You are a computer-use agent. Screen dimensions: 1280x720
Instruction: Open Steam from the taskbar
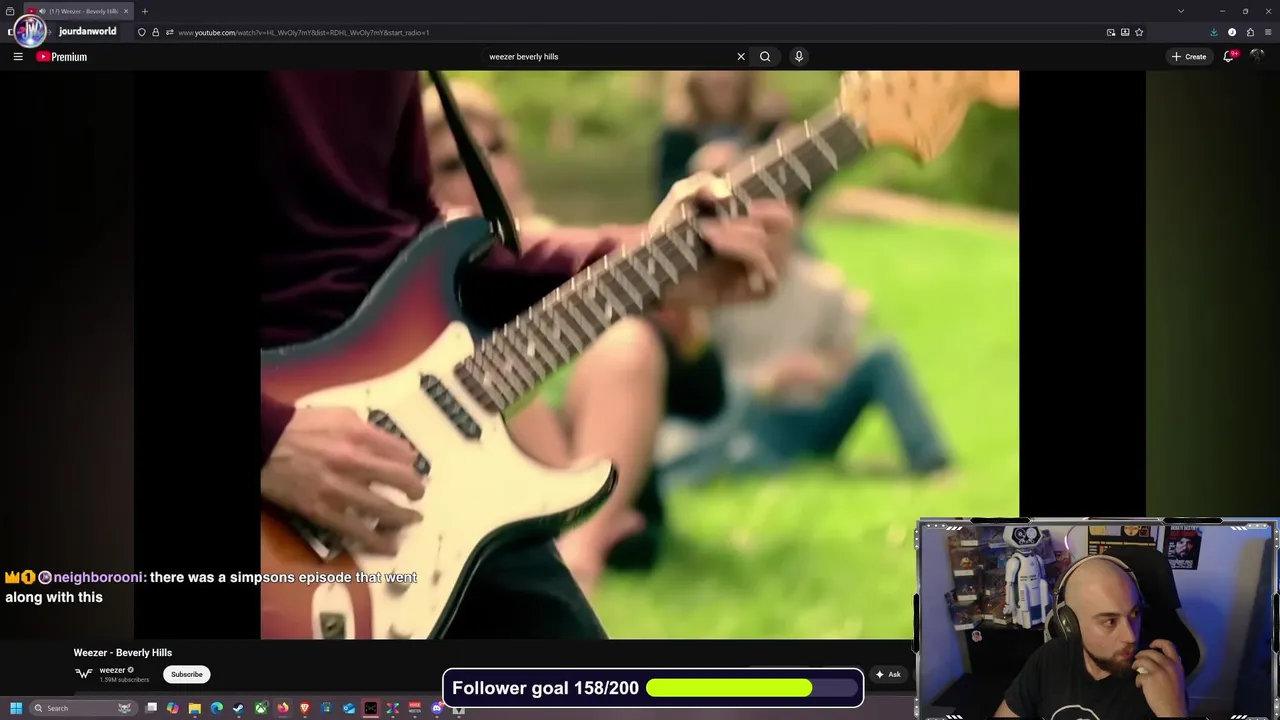coord(238,708)
